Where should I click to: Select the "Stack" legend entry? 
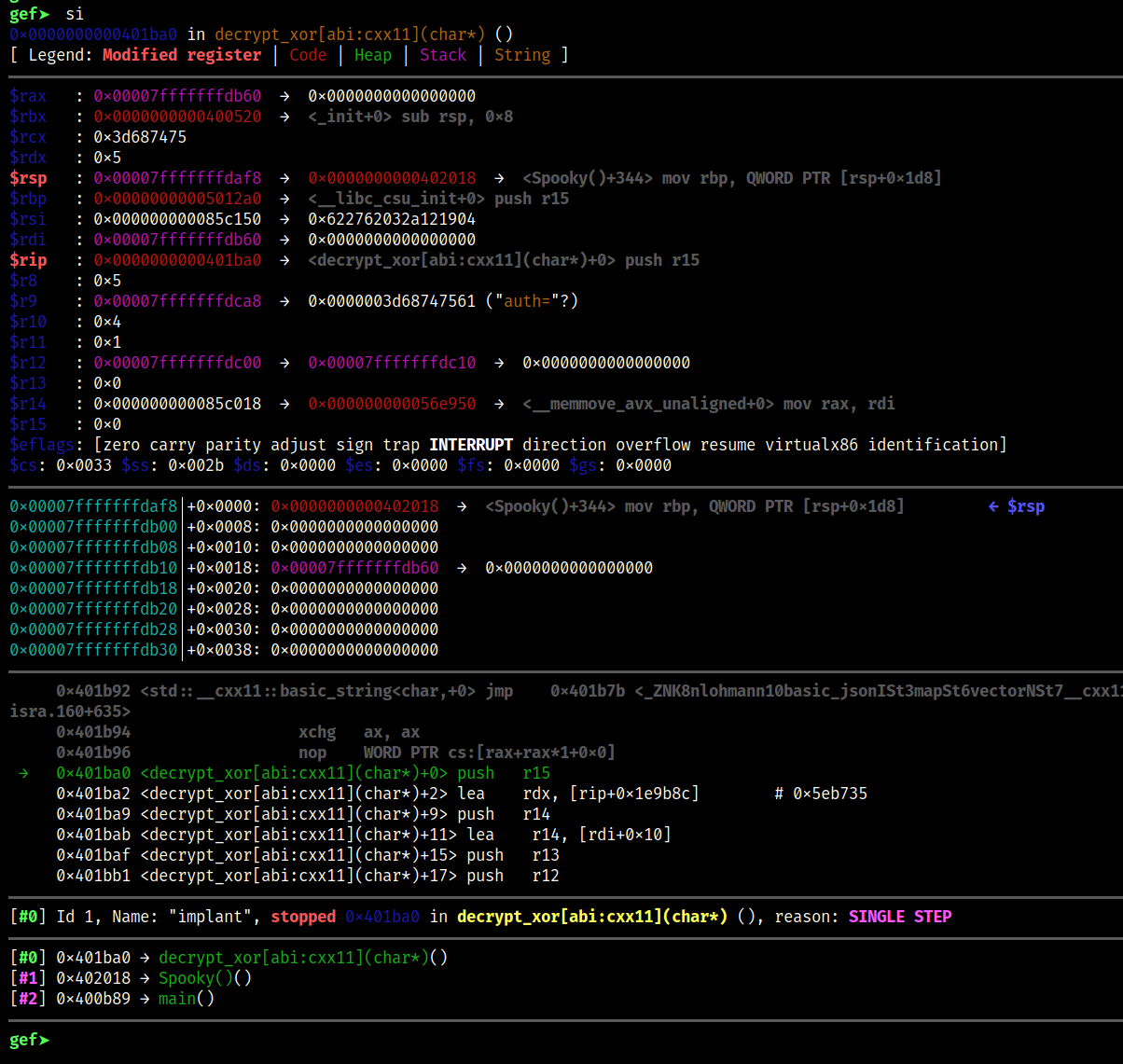coord(443,55)
